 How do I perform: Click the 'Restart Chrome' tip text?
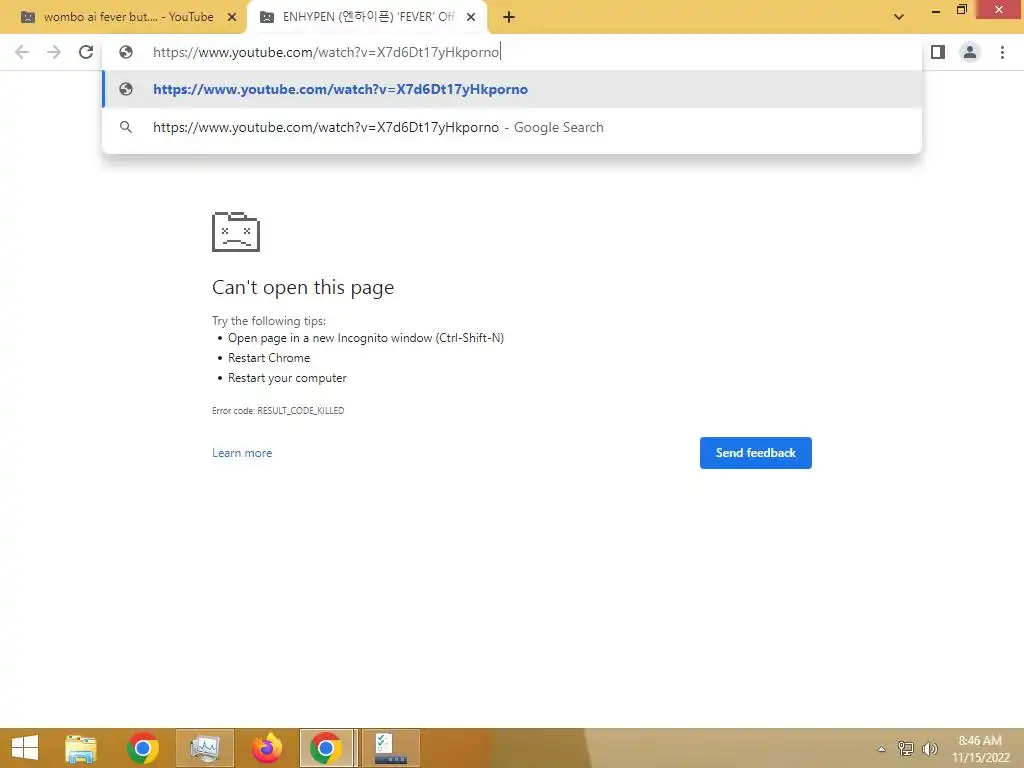pos(268,358)
